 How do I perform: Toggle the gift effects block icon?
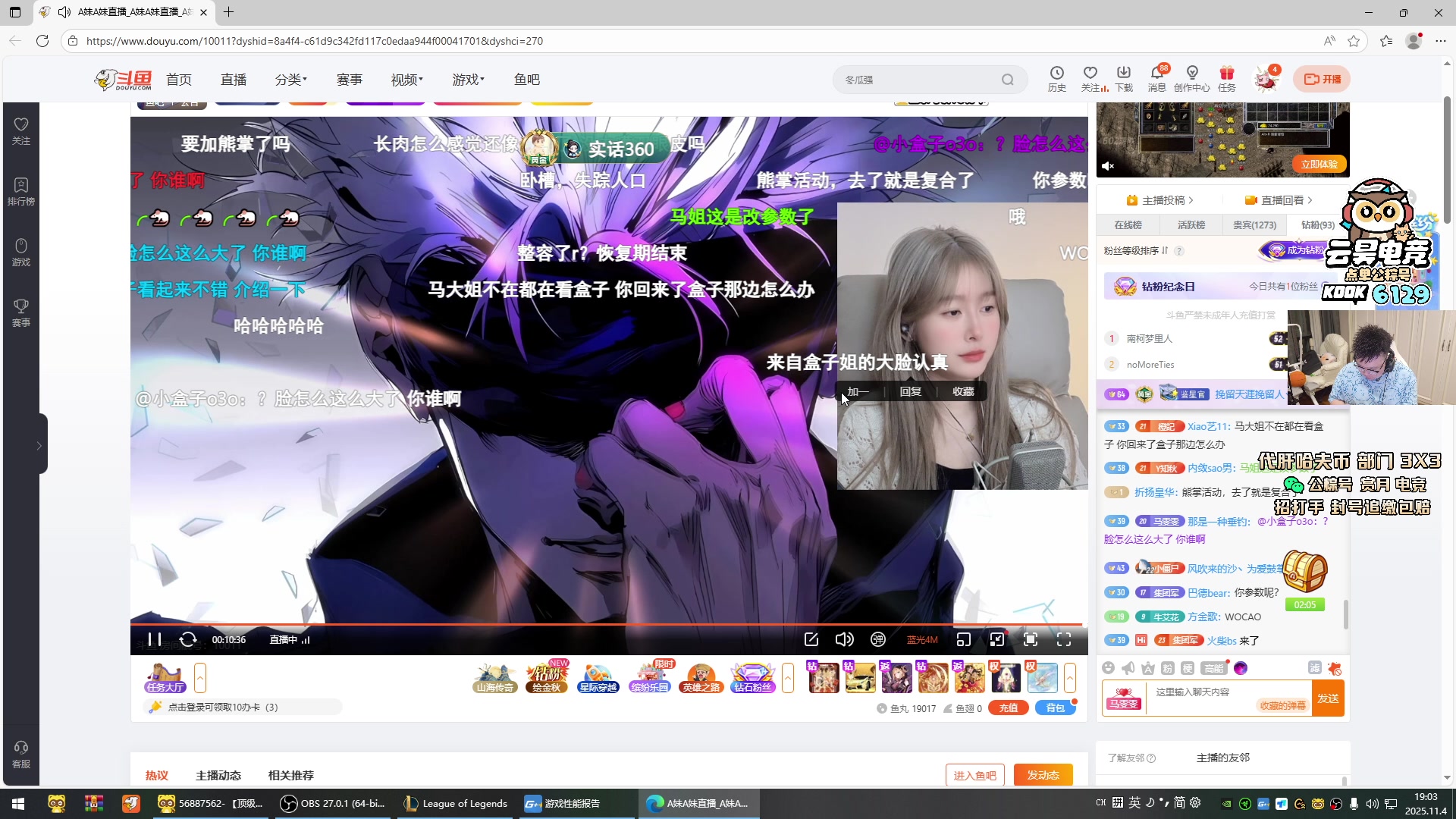[x=1335, y=668]
